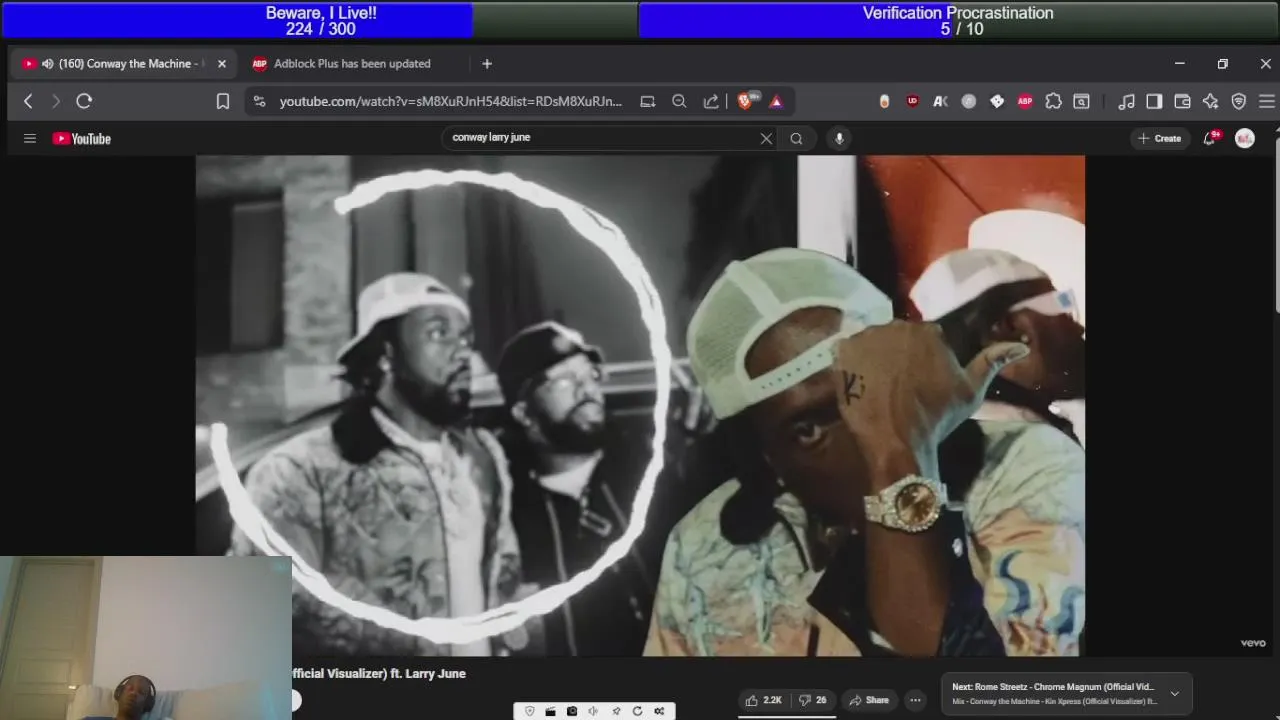Screen dimensions: 1280x720
Task: Click the refresh icon in floating toolbar
Action: pos(637,711)
